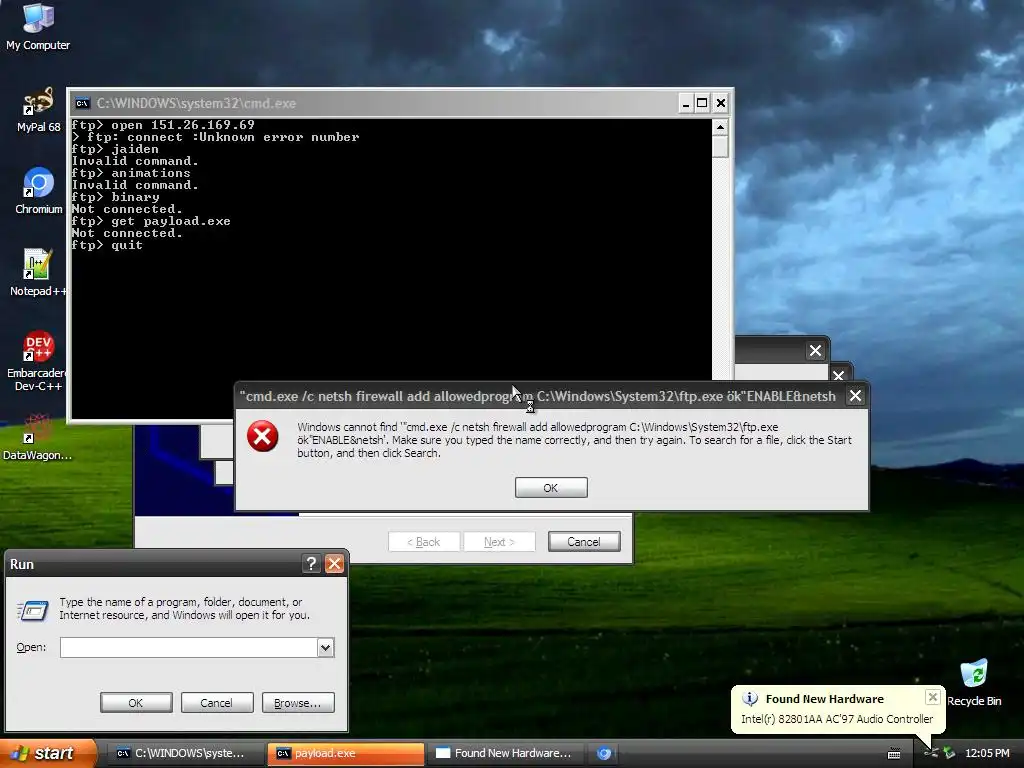Expand the Open combo box dropdown arrow
Viewport: 1024px width, 768px height.
325,647
